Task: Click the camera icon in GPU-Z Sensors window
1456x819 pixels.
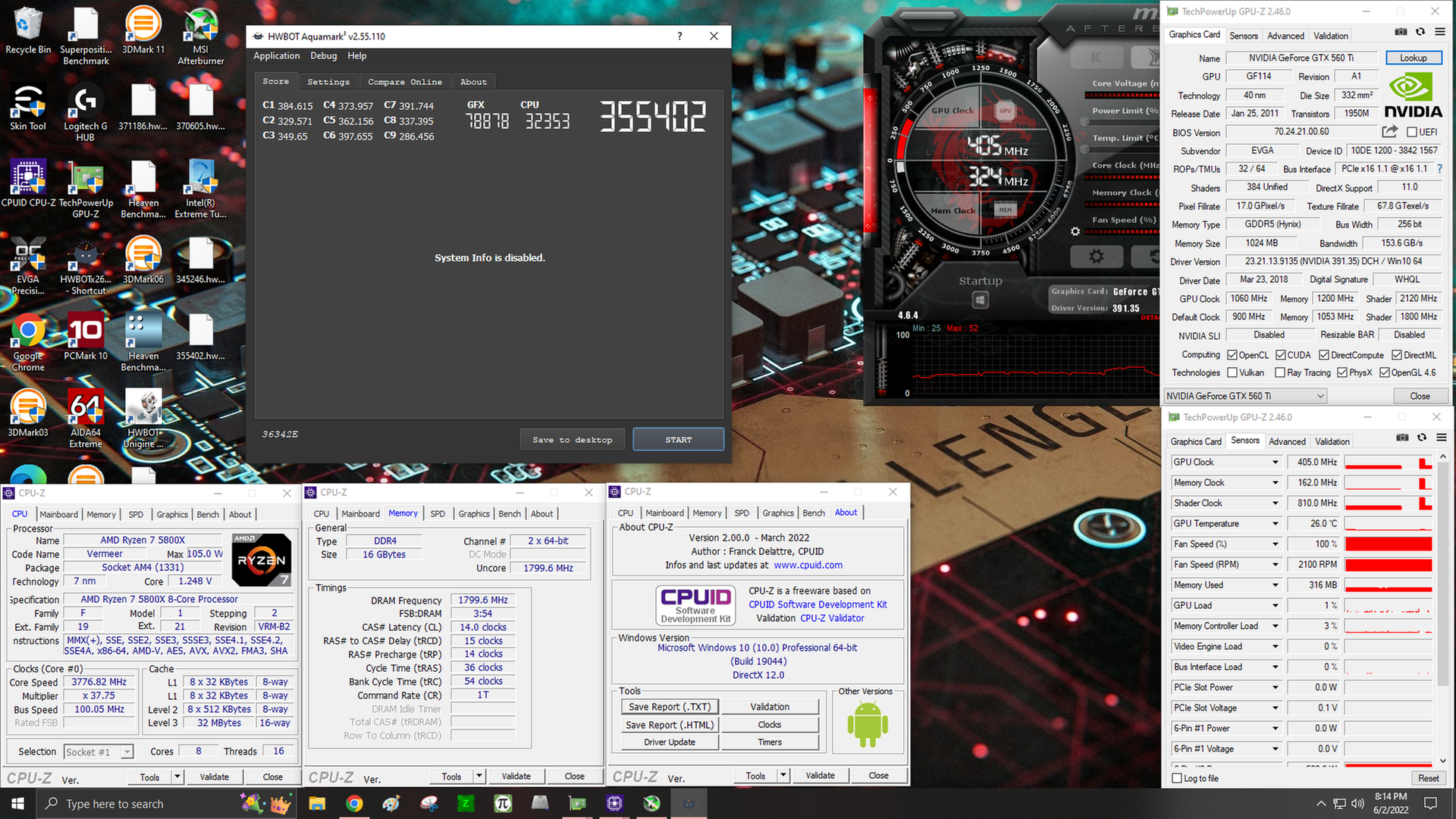Action: tap(1402, 438)
